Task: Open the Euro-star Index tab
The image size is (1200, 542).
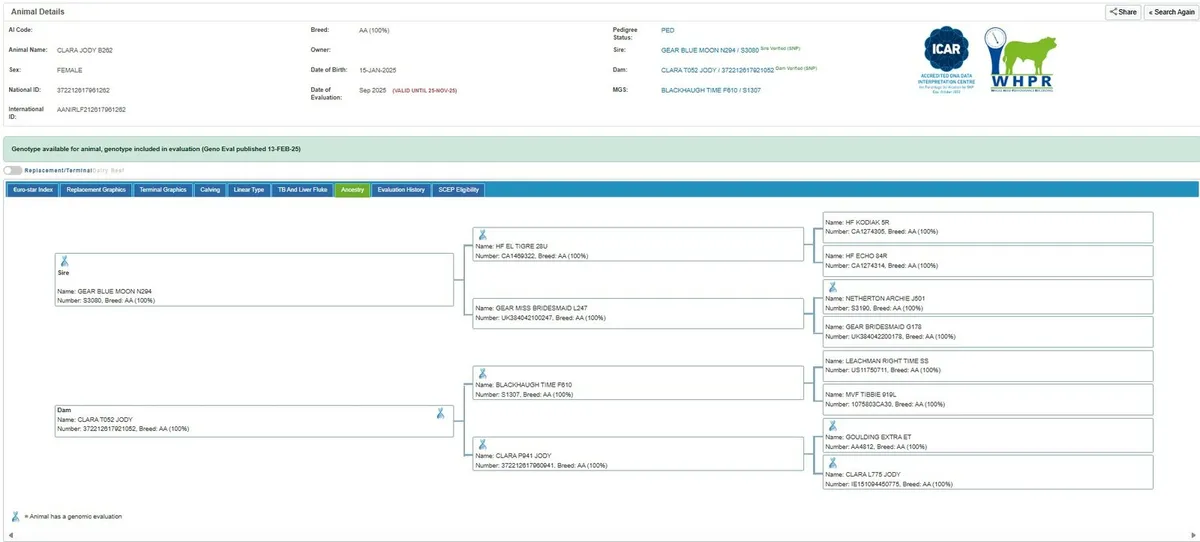Action: point(33,189)
